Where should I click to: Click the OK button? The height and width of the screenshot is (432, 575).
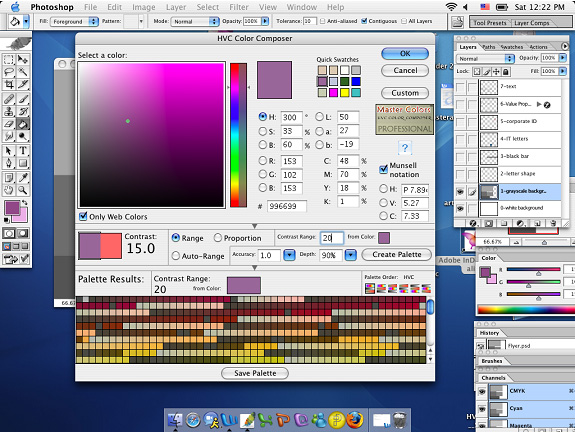tap(405, 54)
